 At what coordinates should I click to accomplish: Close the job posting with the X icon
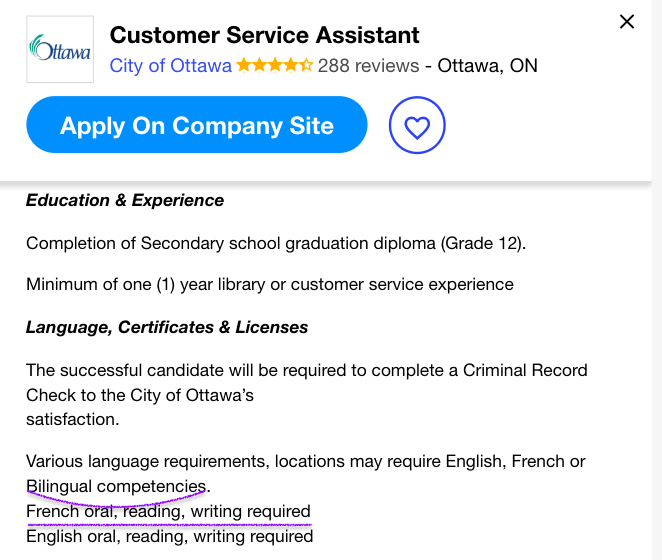(627, 22)
